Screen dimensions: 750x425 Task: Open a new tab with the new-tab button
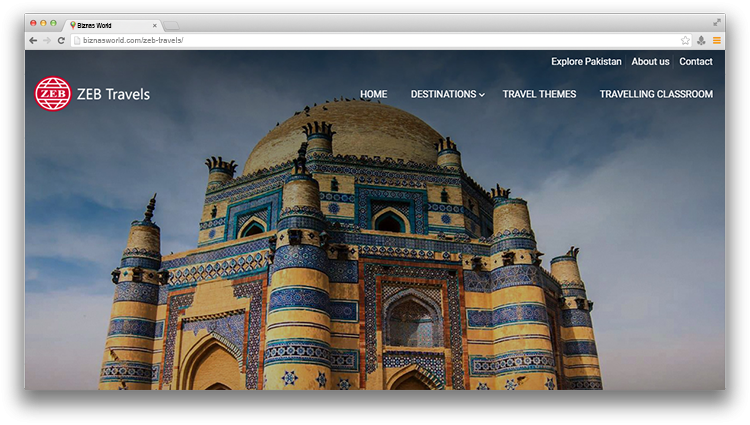coord(171,25)
